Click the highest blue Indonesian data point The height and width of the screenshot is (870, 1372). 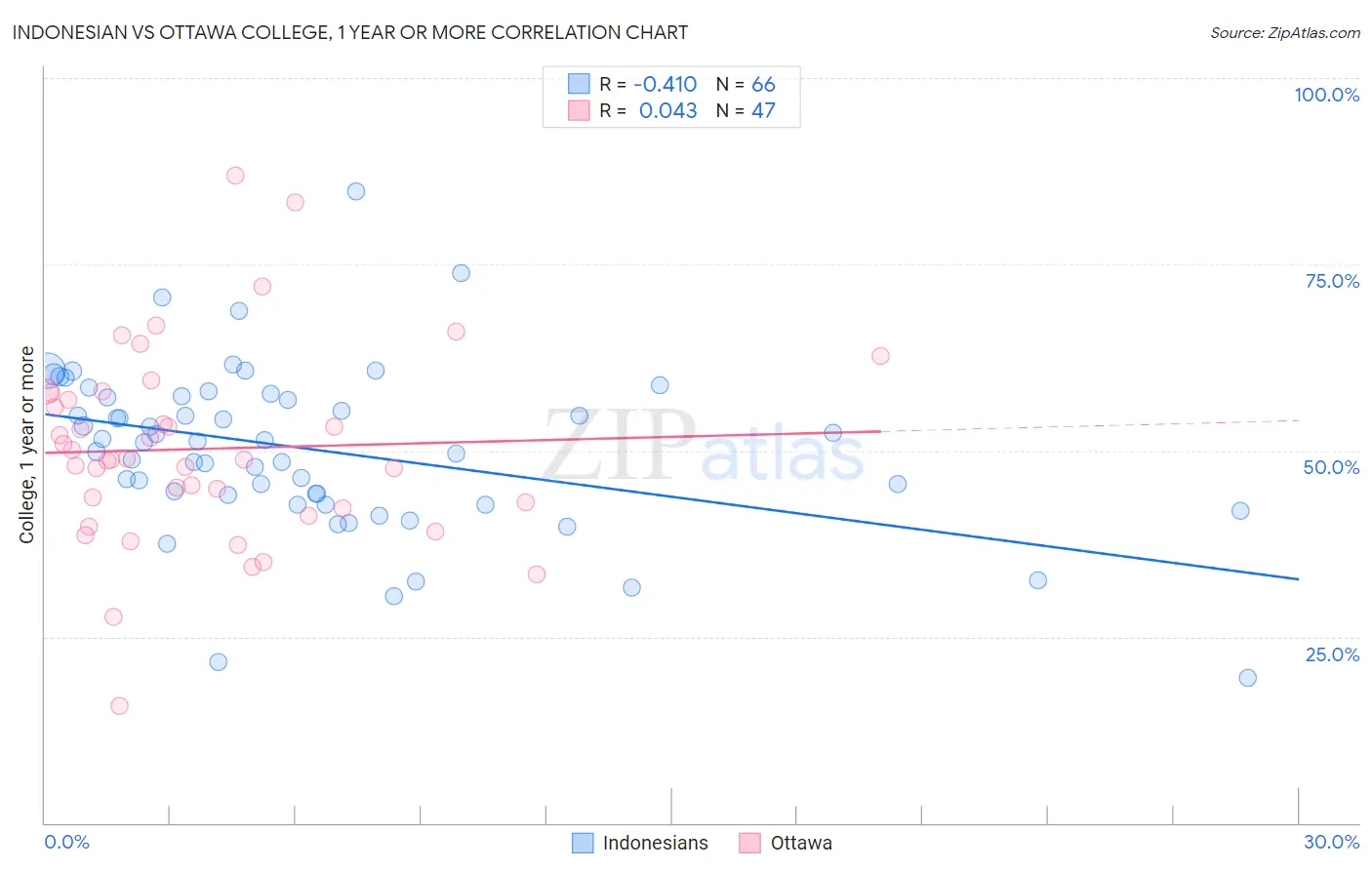point(356,191)
